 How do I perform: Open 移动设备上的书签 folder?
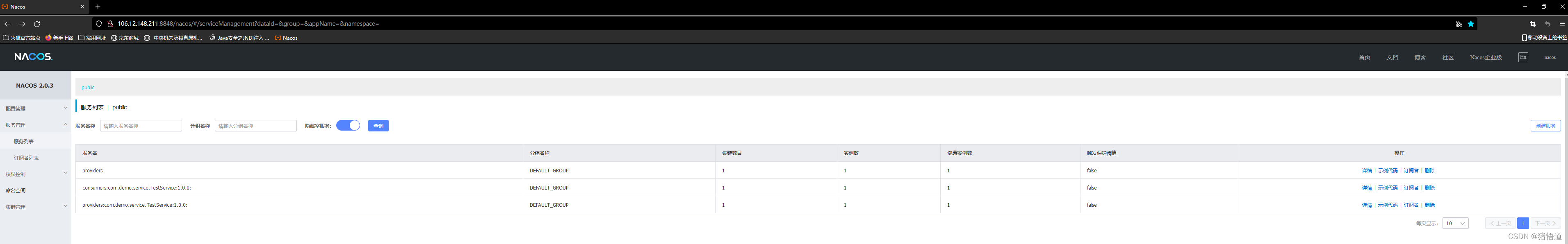pos(1544,38)
